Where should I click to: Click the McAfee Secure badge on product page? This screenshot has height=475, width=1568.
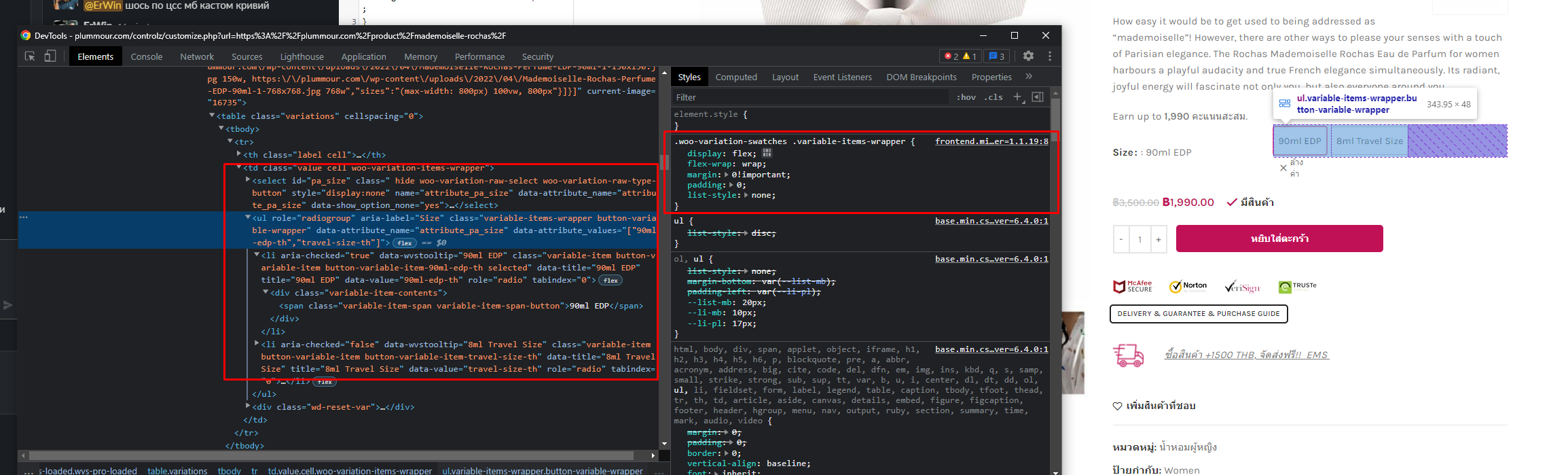click(x=1133, y=286)
